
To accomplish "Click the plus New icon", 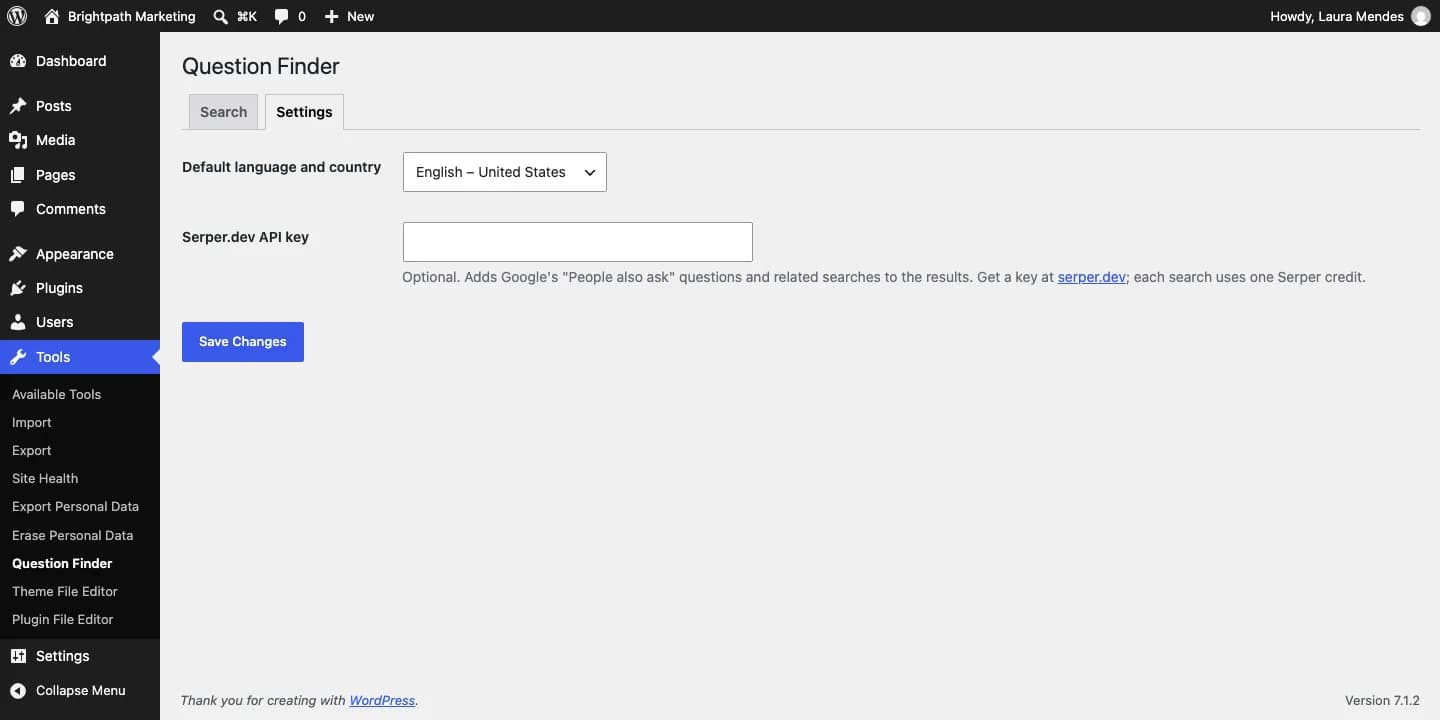I will [332, 16].
